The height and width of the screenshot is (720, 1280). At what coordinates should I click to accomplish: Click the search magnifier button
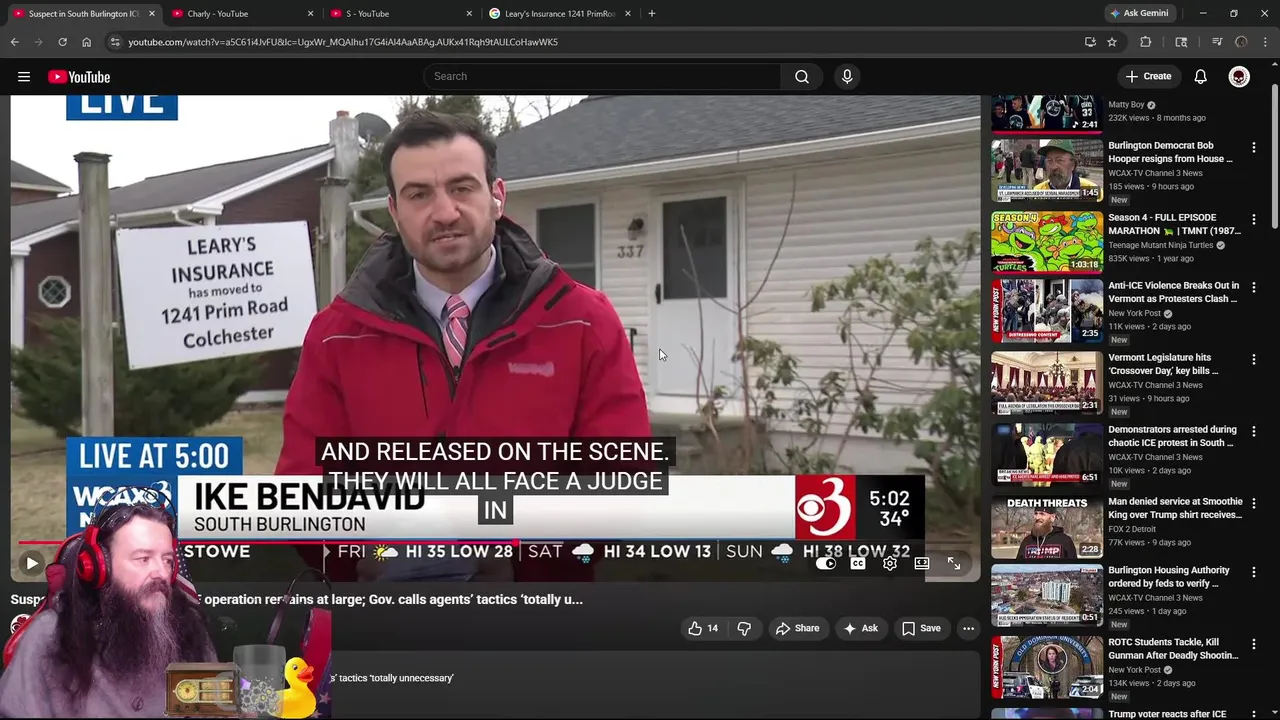(x=802, y=77)
